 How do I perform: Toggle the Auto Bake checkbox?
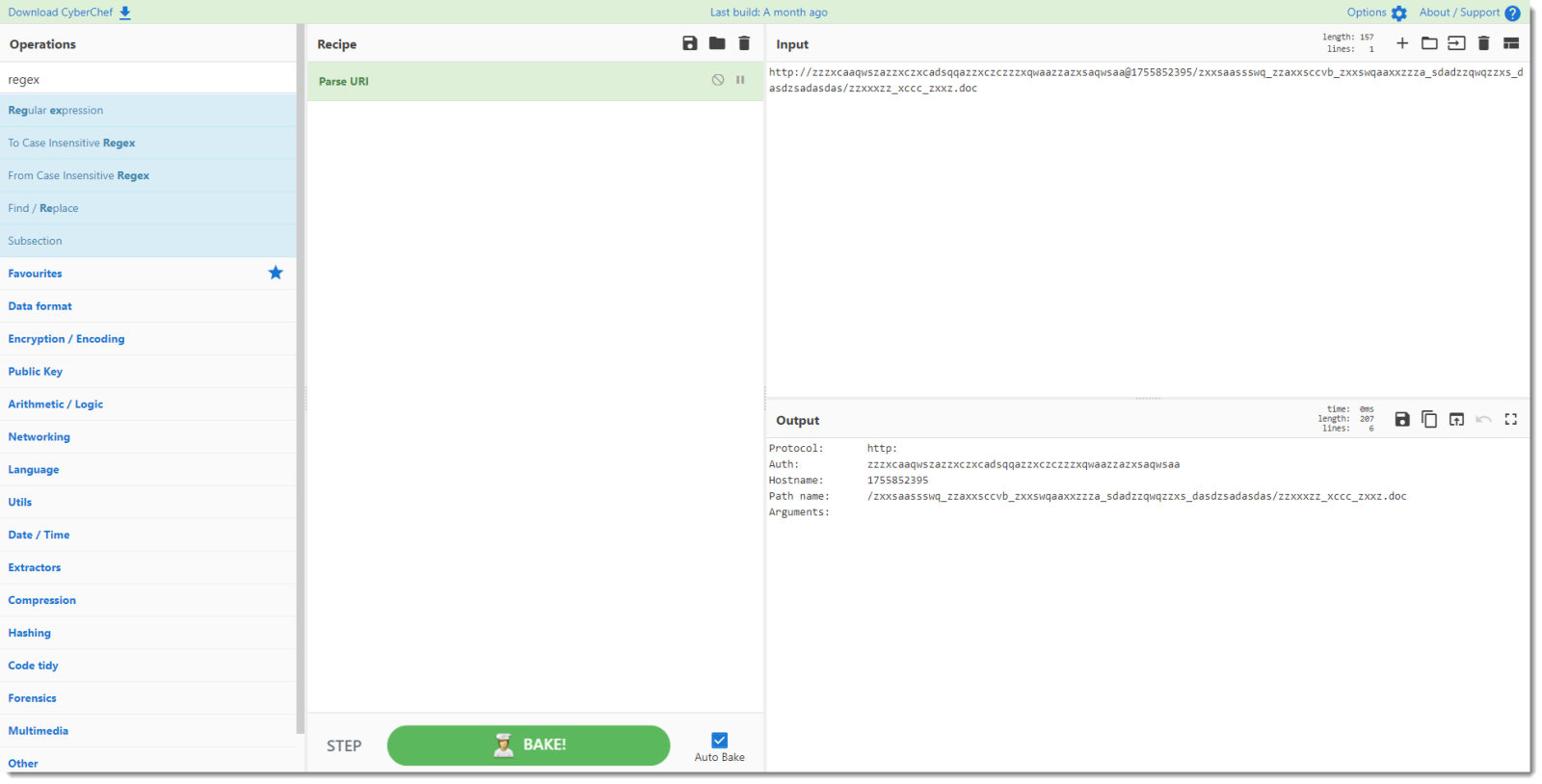[x=719, y=740]
